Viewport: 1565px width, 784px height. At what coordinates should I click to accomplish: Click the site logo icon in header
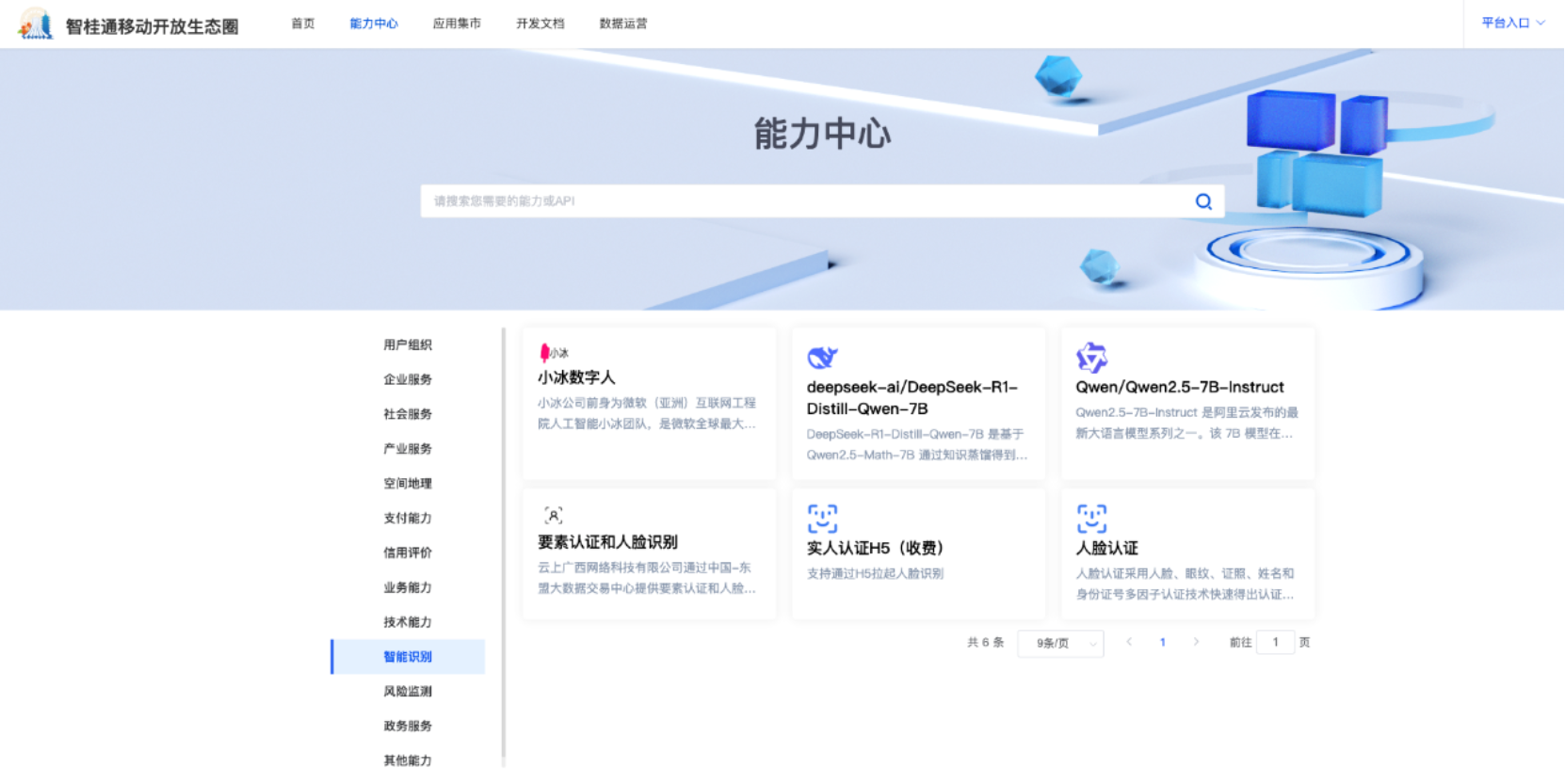tap(36, 24)
